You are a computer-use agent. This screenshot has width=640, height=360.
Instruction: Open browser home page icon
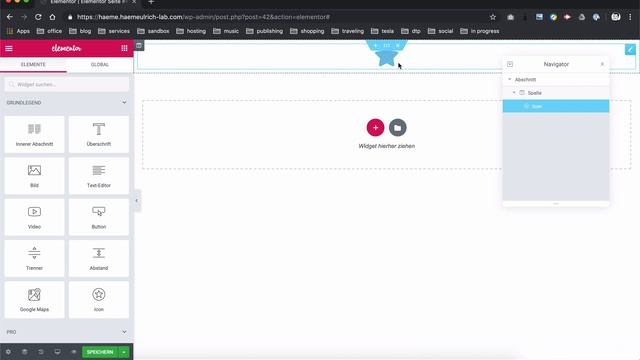[52, 17]
